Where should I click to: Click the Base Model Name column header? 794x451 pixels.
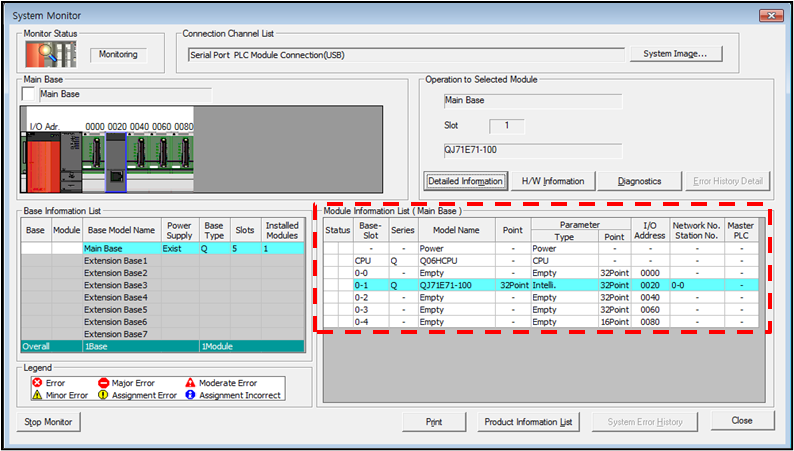tap(122, 230)
